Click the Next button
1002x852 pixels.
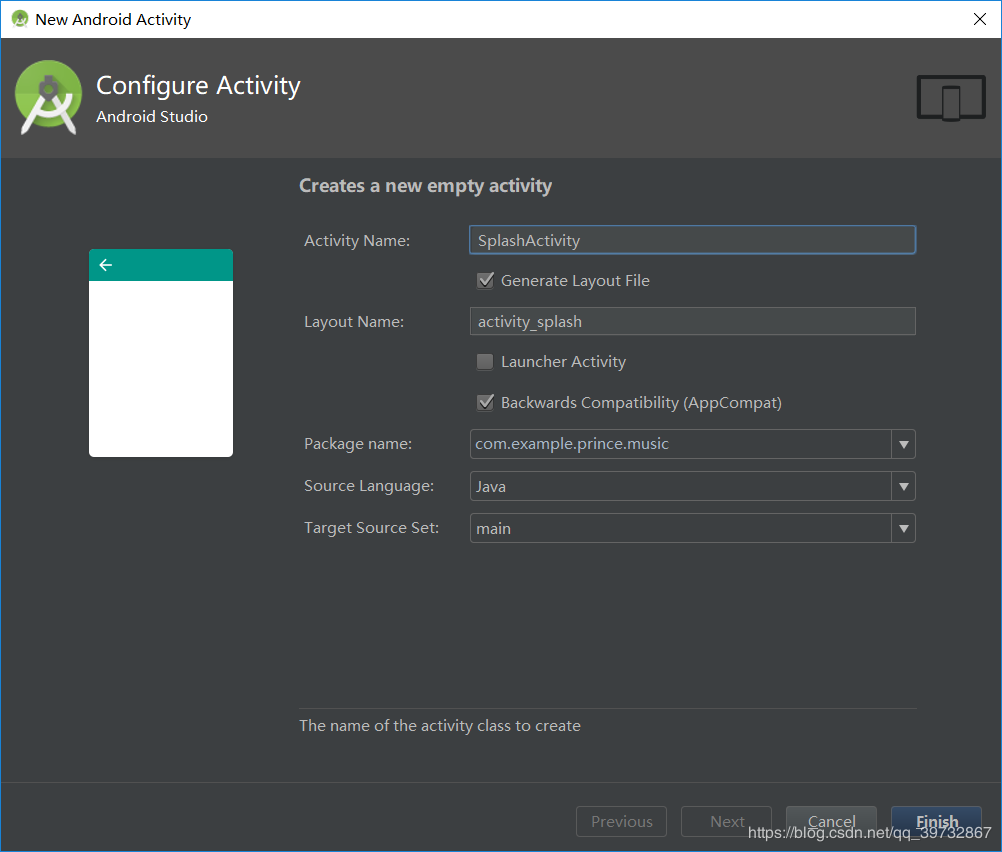pos(726,821)
